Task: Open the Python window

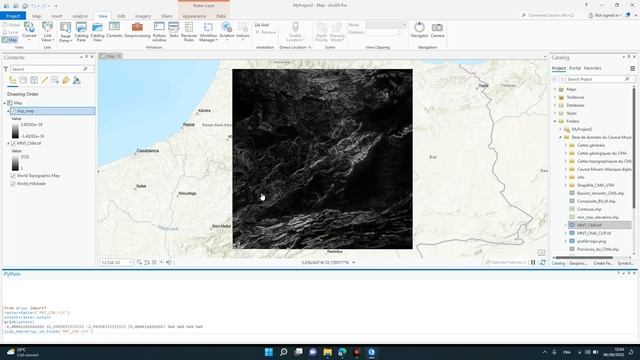Action: pyautogui.click(x=159, y=31)
